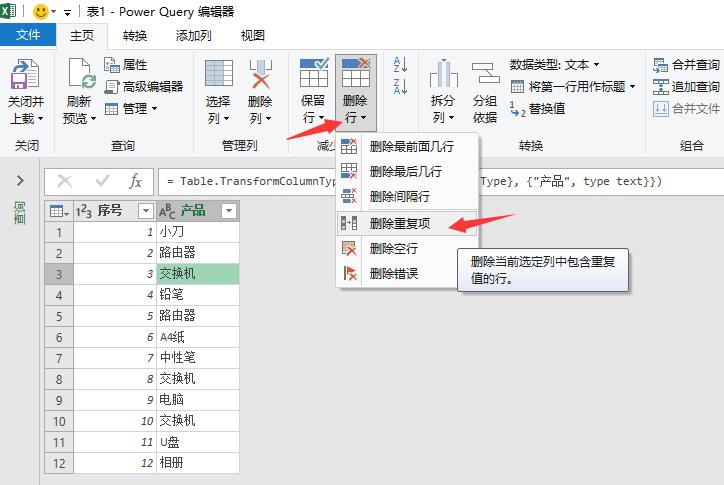The height and width of the screenshot is (485, 724).
Task: Click the cell containing 小刀
Action: (198, 232)
